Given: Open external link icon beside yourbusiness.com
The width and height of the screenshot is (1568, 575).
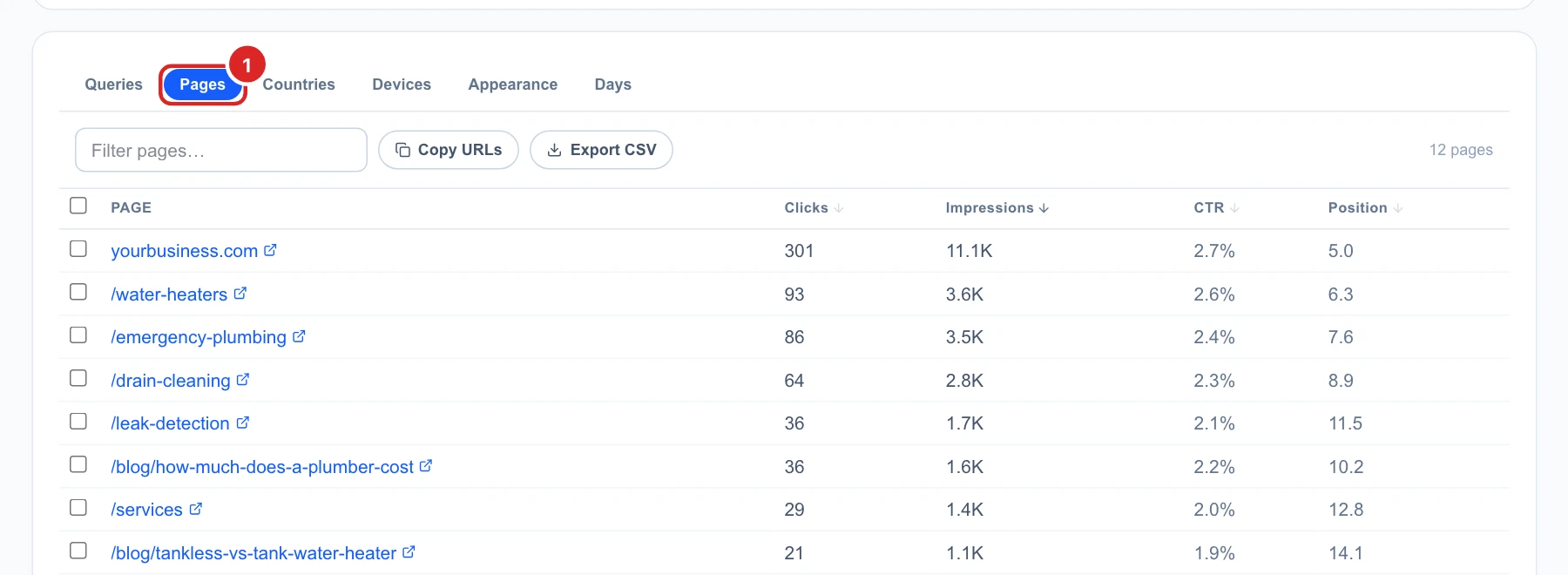Looking at the screenshot, I should point(270,250).
